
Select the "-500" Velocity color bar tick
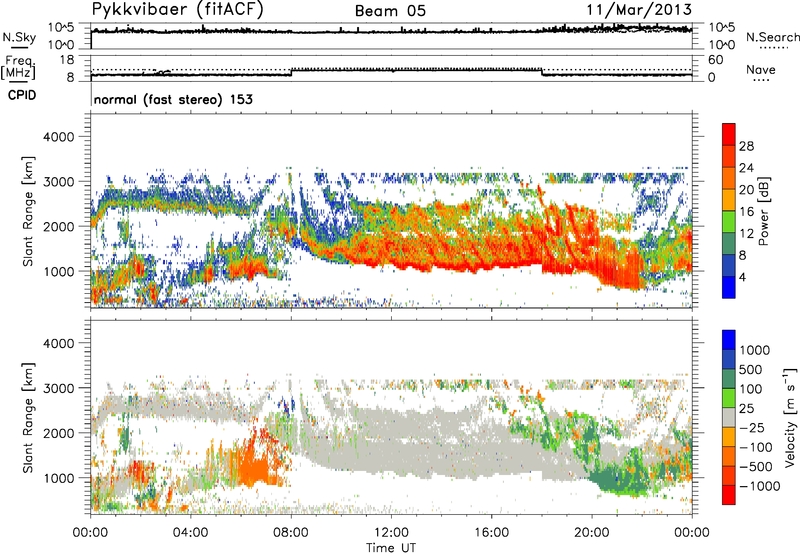755,466
